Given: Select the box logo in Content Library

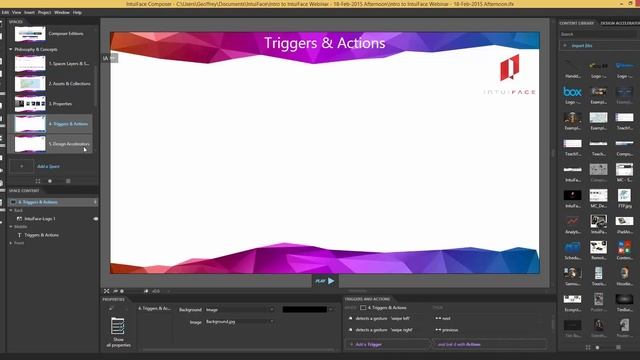Looking at the screenshot, I should click(x=572, y=92).
